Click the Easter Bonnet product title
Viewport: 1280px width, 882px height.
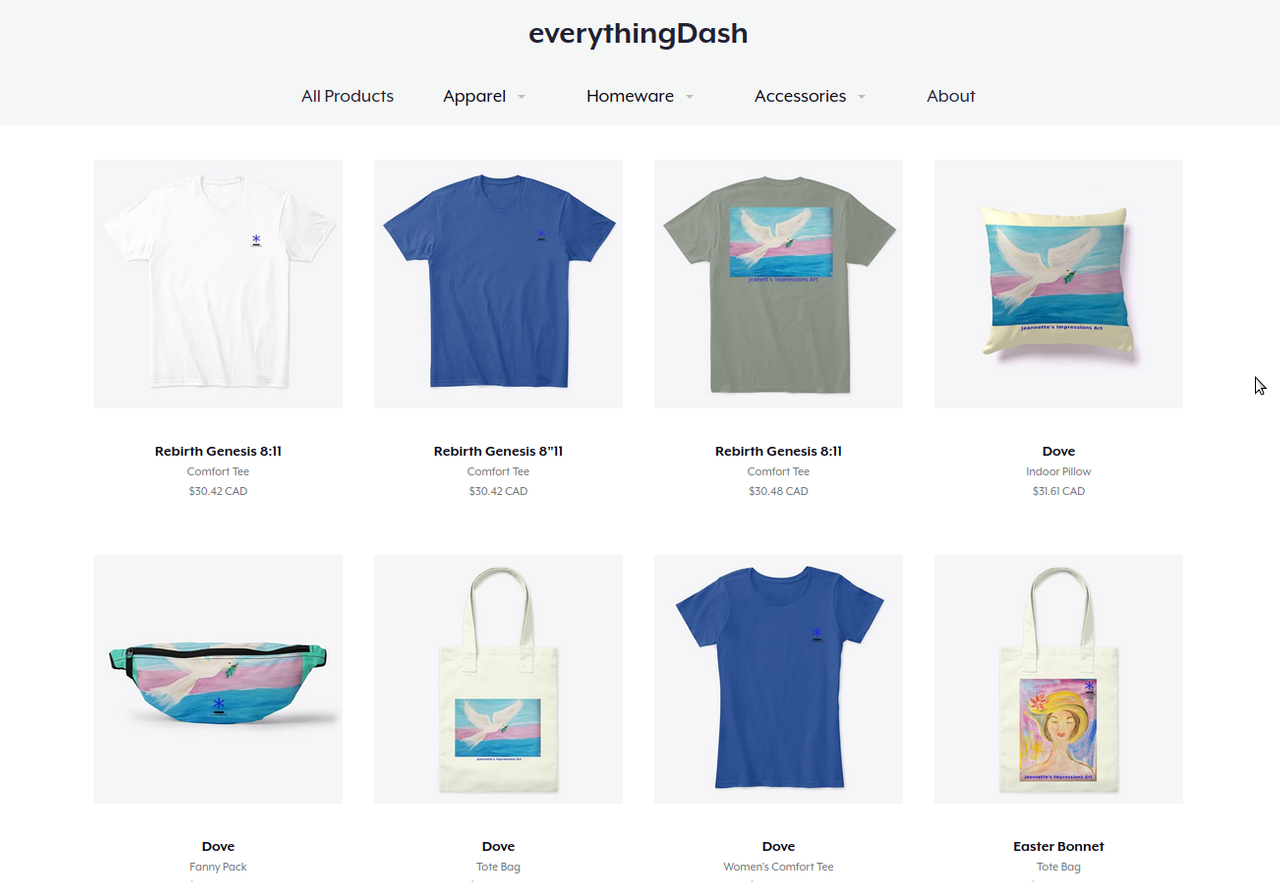[1058, 846]
